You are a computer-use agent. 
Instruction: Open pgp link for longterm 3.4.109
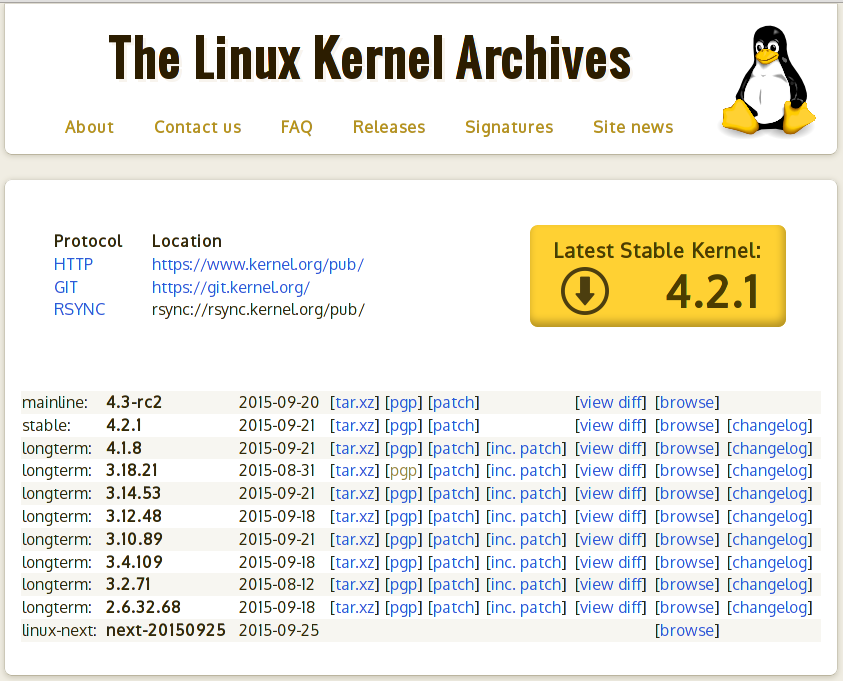coord(403,562)
